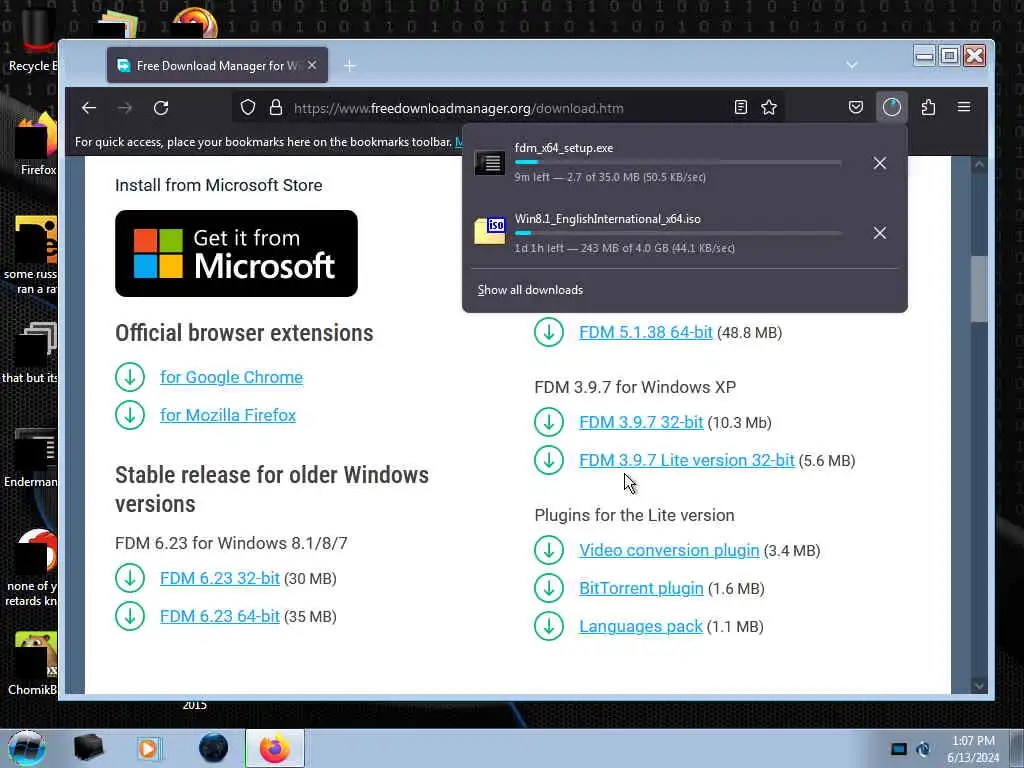The image size is (1024, 768).
Task: Click the fdm_x64_setup.exe download progress bar
Action: (678, 162)
